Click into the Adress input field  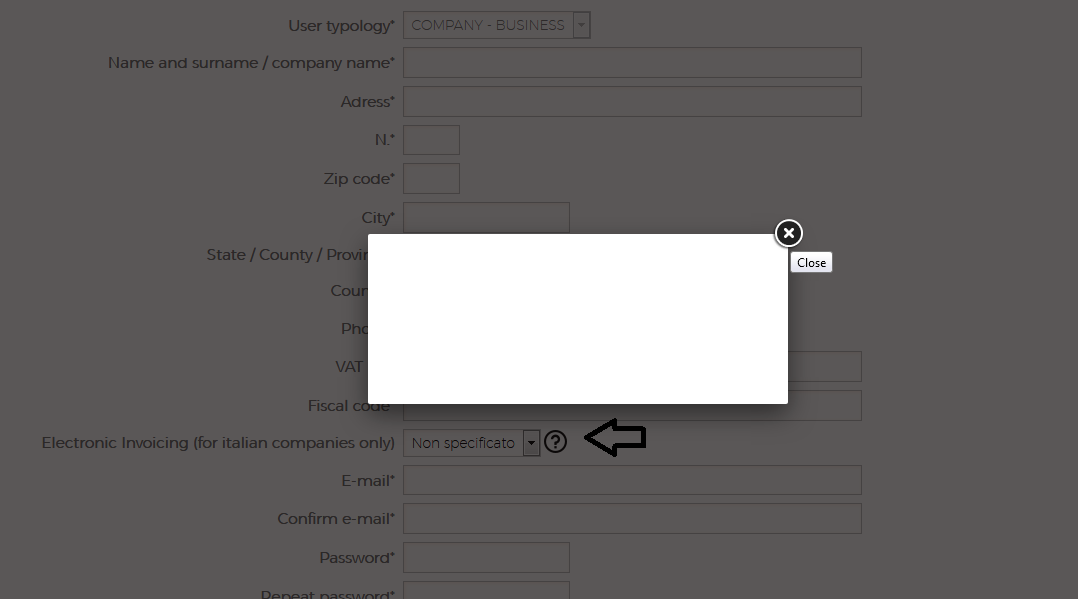632,101
